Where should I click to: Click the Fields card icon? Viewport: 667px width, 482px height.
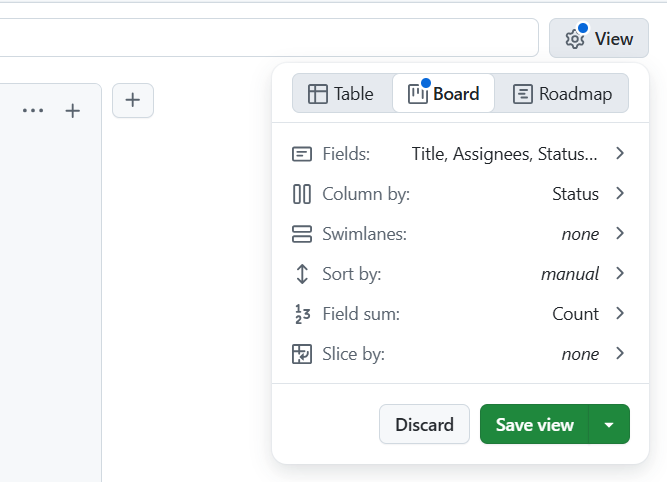(302, 154)
